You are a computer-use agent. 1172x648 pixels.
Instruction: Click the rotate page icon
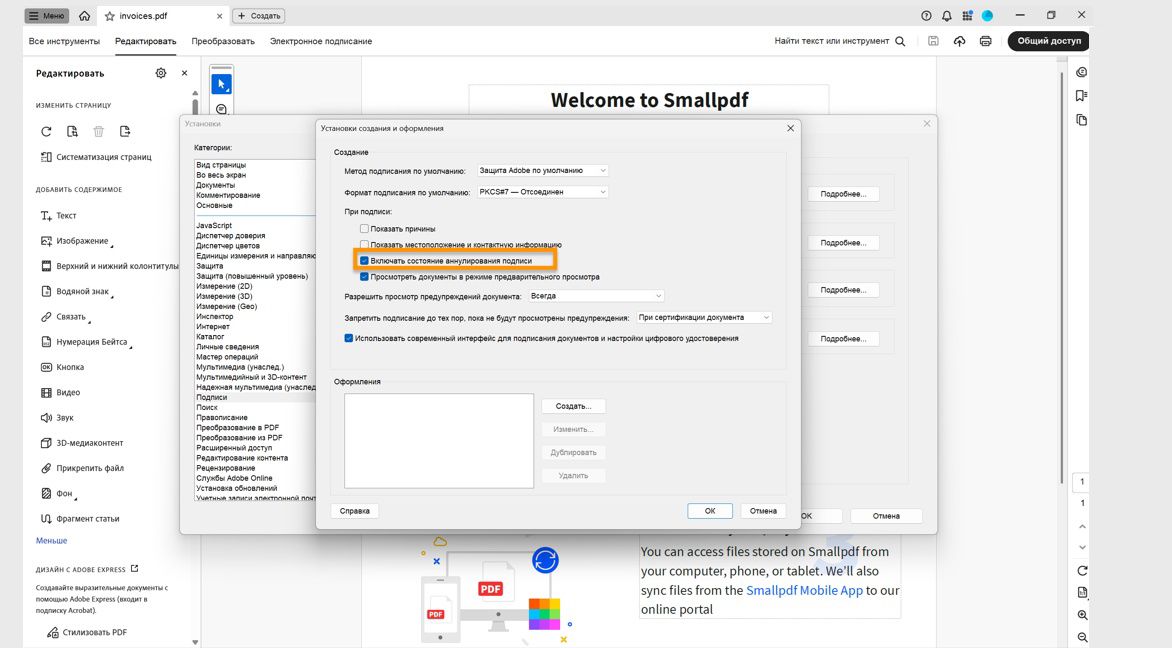46,132
